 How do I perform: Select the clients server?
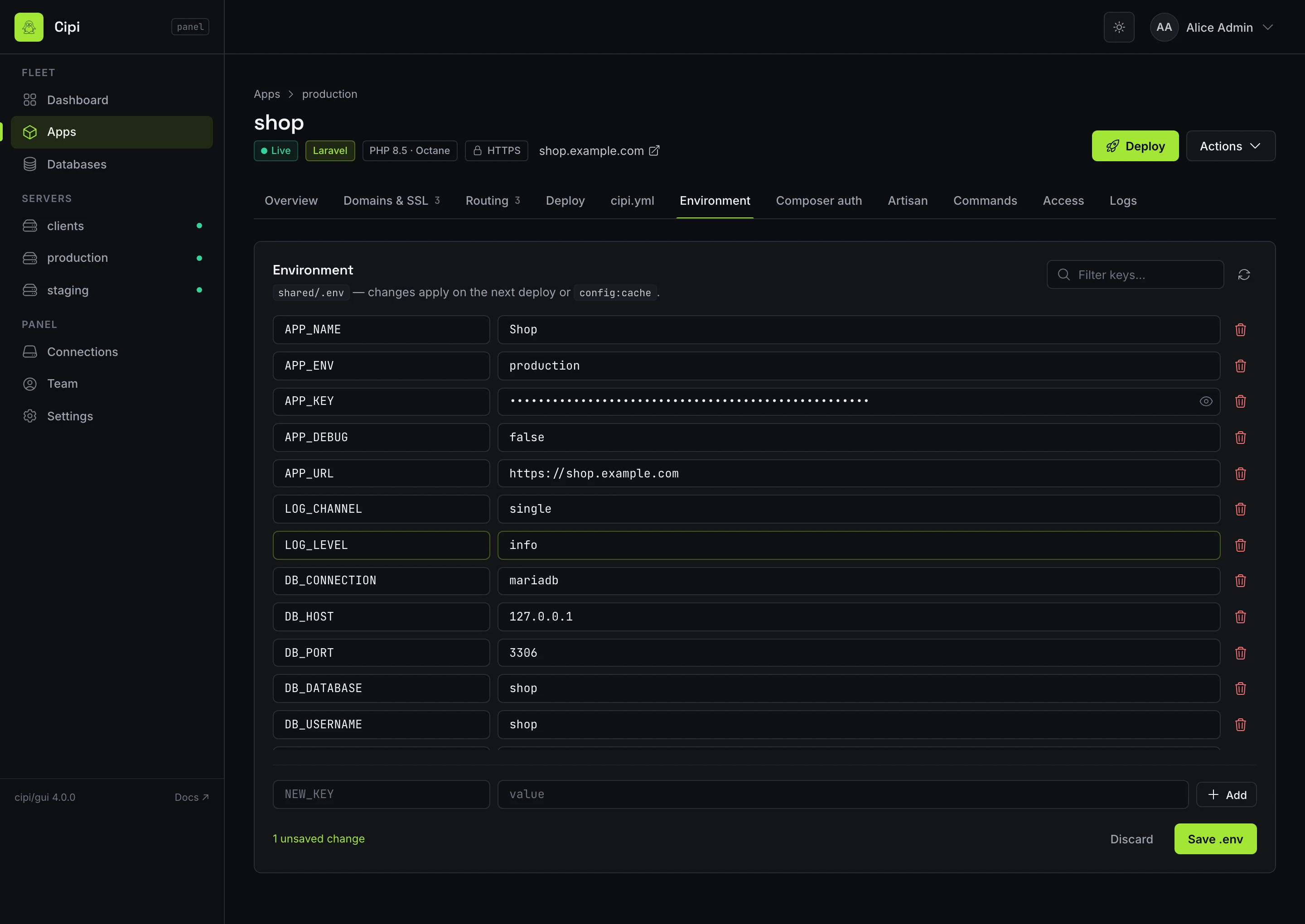pos(111,226)
